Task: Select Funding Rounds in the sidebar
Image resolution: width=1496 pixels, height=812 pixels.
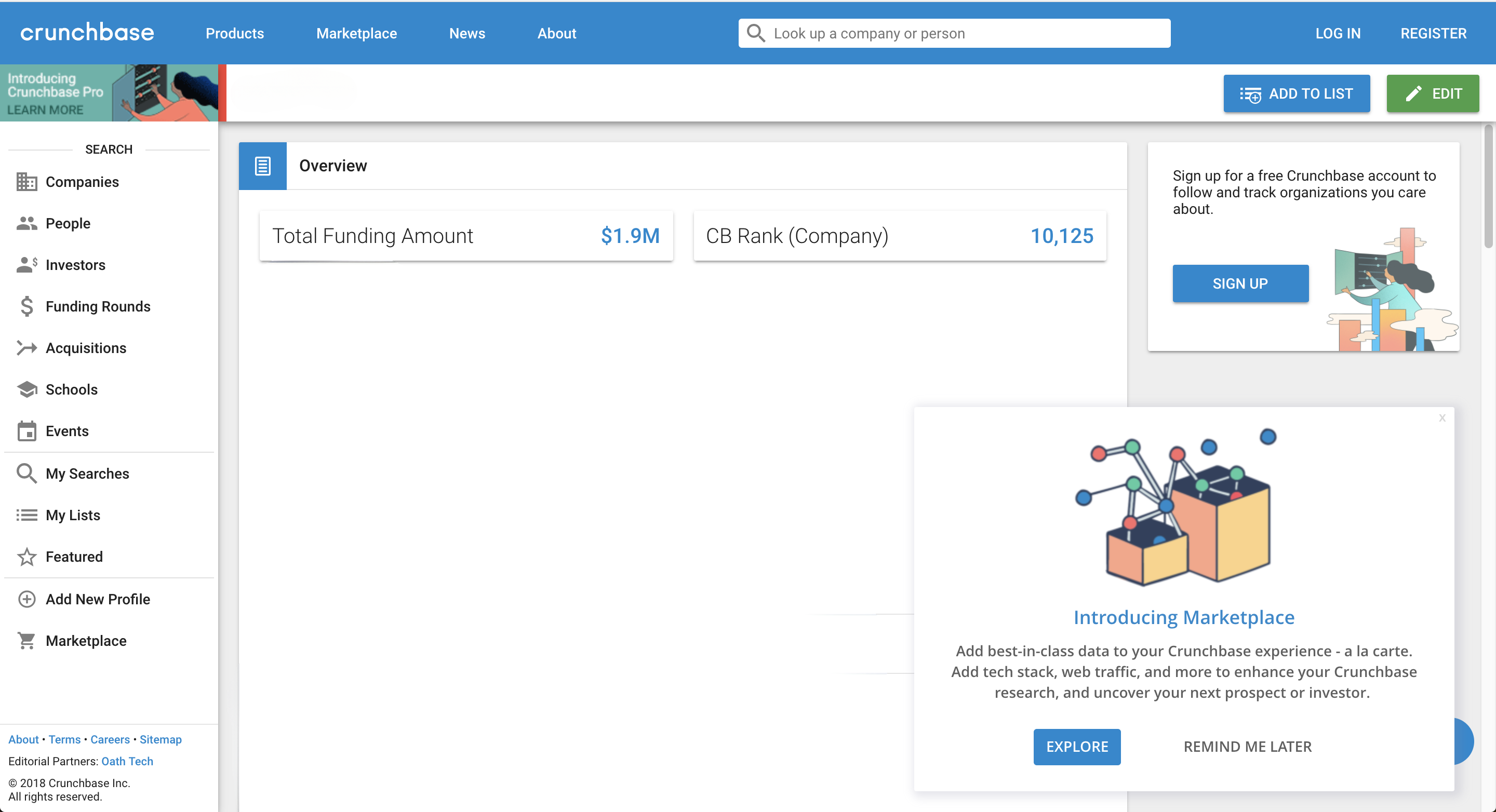Action: 98,306
